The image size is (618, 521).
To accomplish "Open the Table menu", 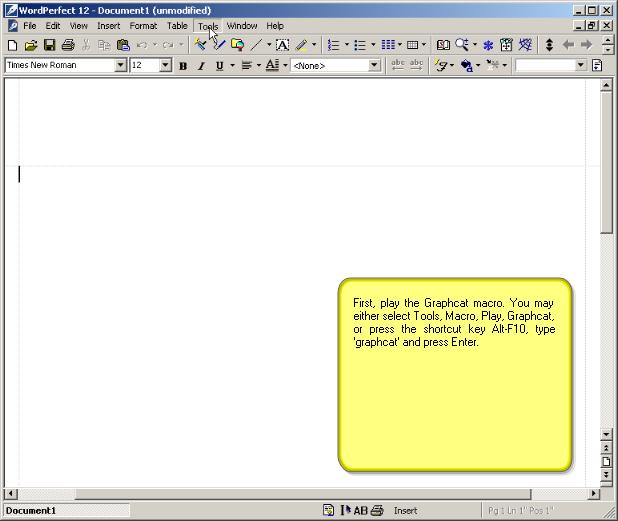I will [x=177, y=26].
